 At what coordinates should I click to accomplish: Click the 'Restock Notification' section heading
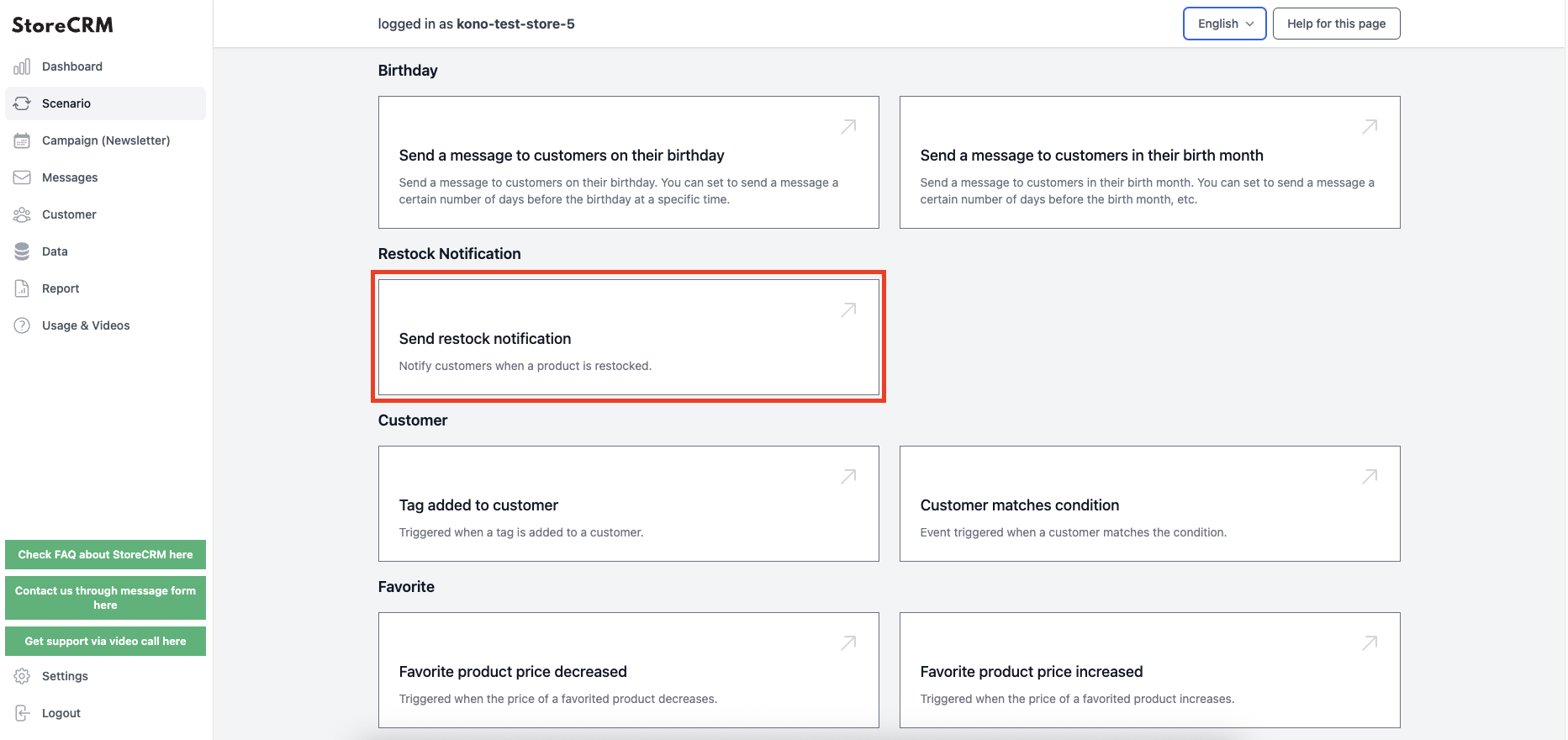(x=449, y=254)
